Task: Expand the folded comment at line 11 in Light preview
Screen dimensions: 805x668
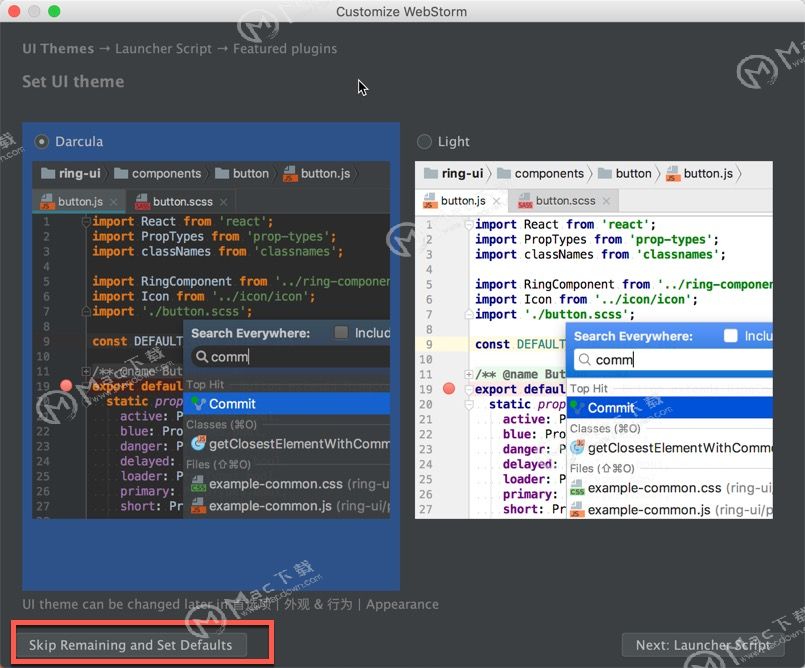Action: [469, 374]
